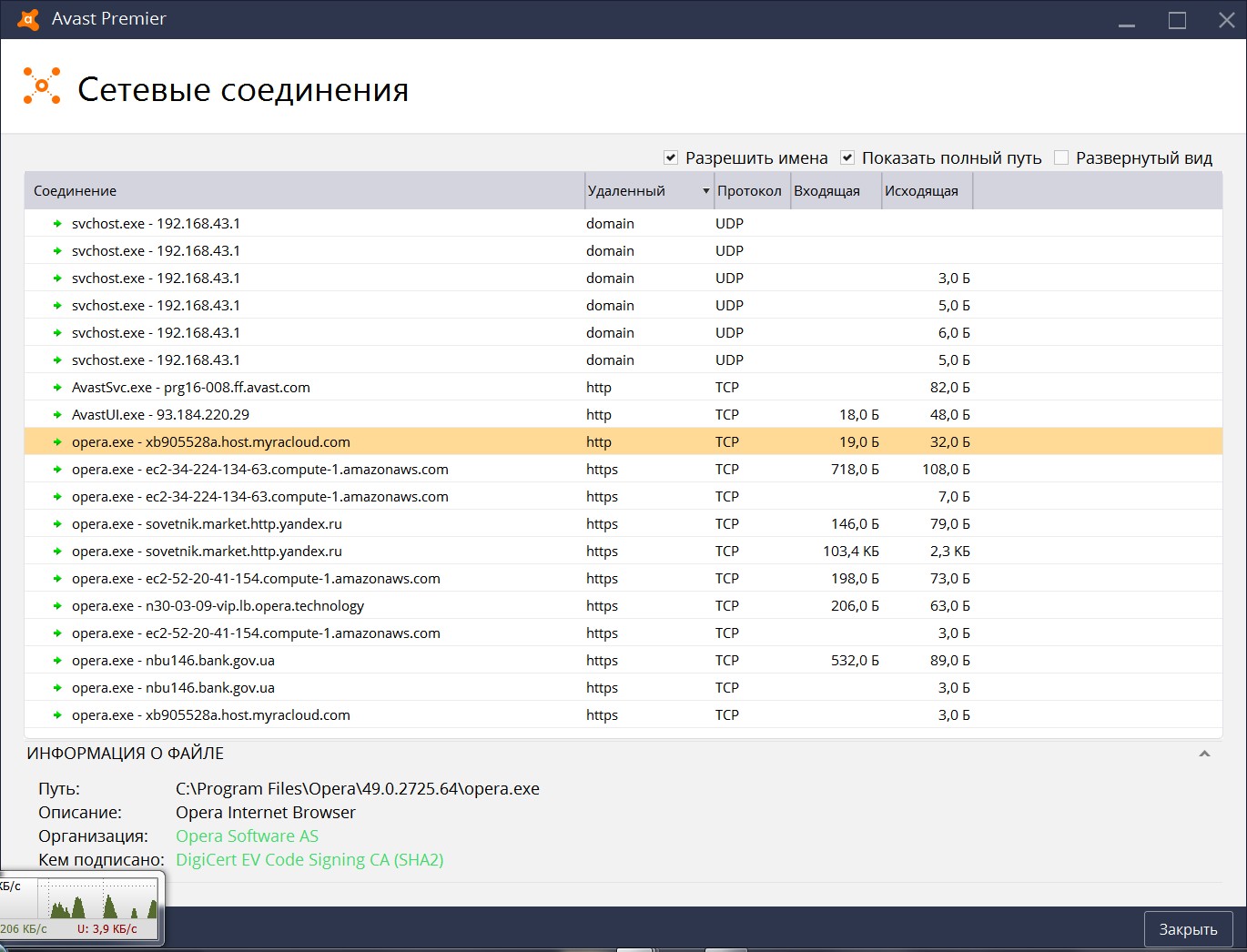The width and height of the screenshot is (1247, 952).
Task: Open 'DigiCert EV Code Signing CA (SHA2)' link
Action: 309,860
